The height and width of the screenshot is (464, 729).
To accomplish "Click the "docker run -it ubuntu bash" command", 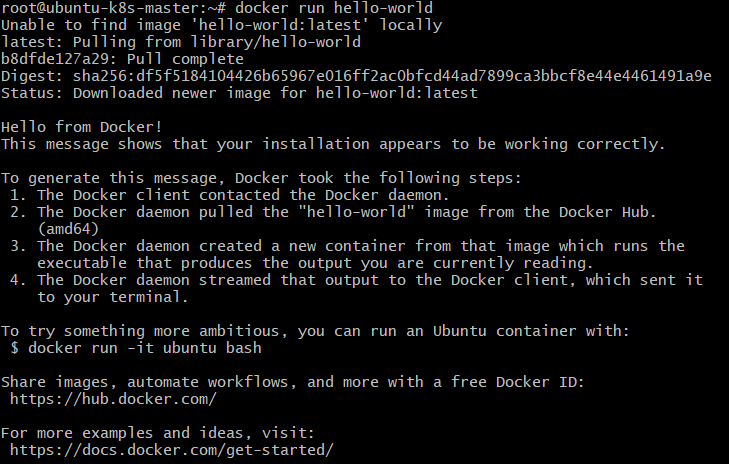I will point(136,348).
